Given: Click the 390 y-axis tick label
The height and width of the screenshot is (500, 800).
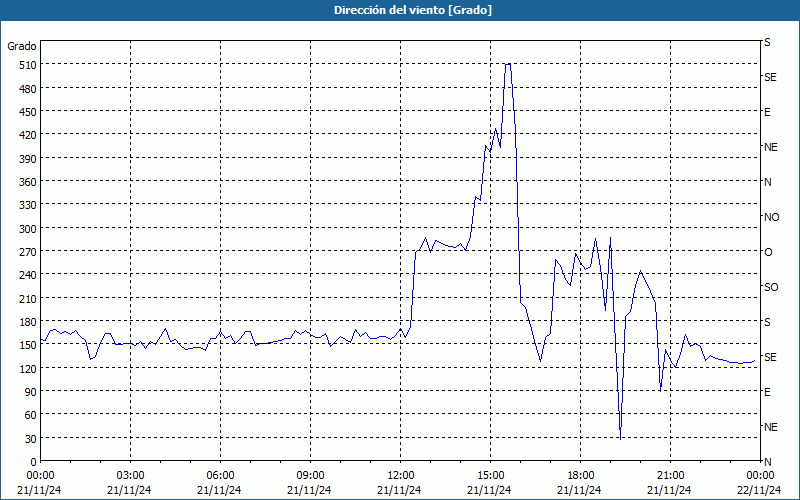Looking at the screenshot, I should [x=28, y=159].
